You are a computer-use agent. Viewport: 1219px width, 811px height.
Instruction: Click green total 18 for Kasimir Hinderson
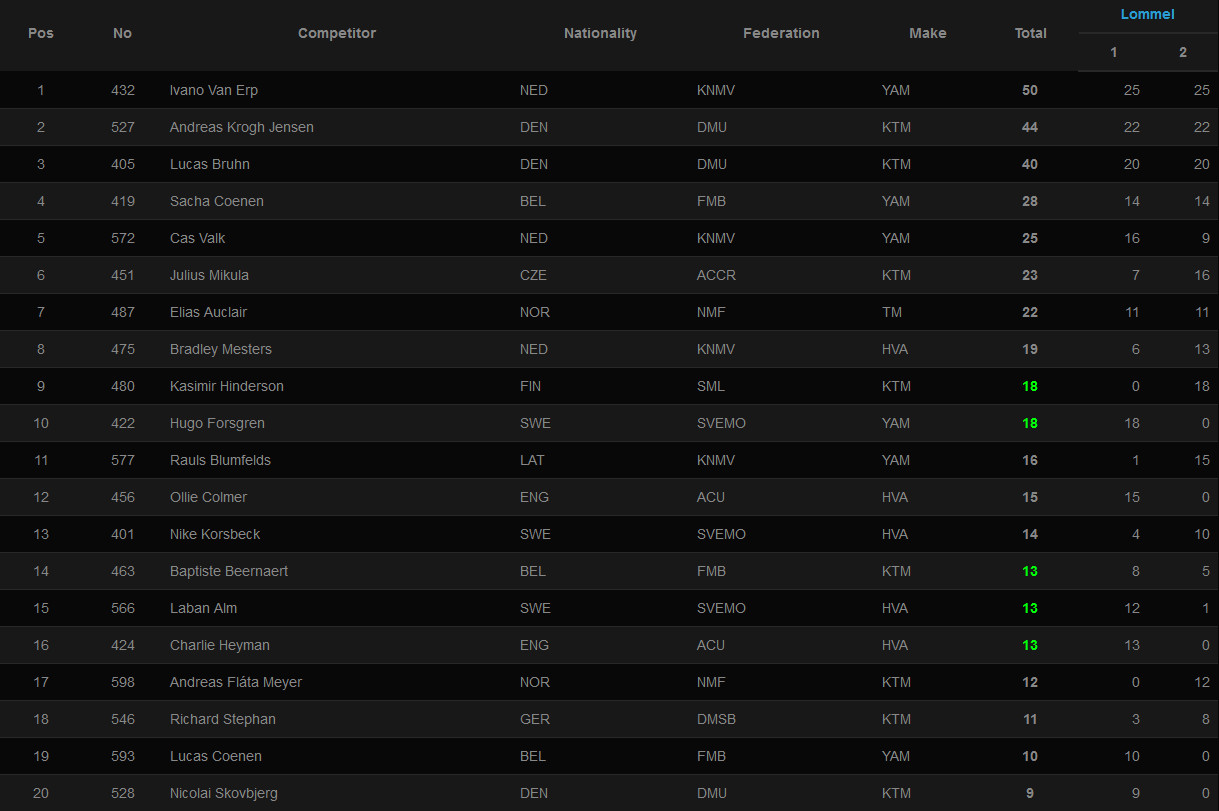1030,386
